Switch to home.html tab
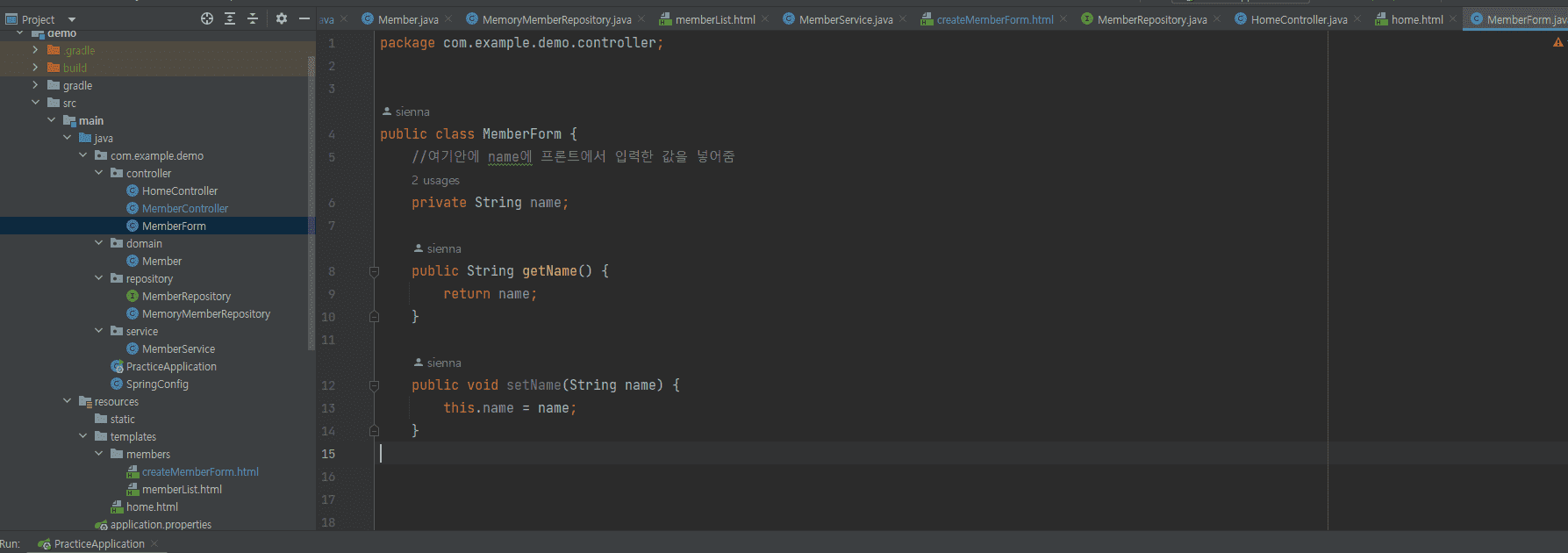1568x553 pixels. click(1417, 19)
